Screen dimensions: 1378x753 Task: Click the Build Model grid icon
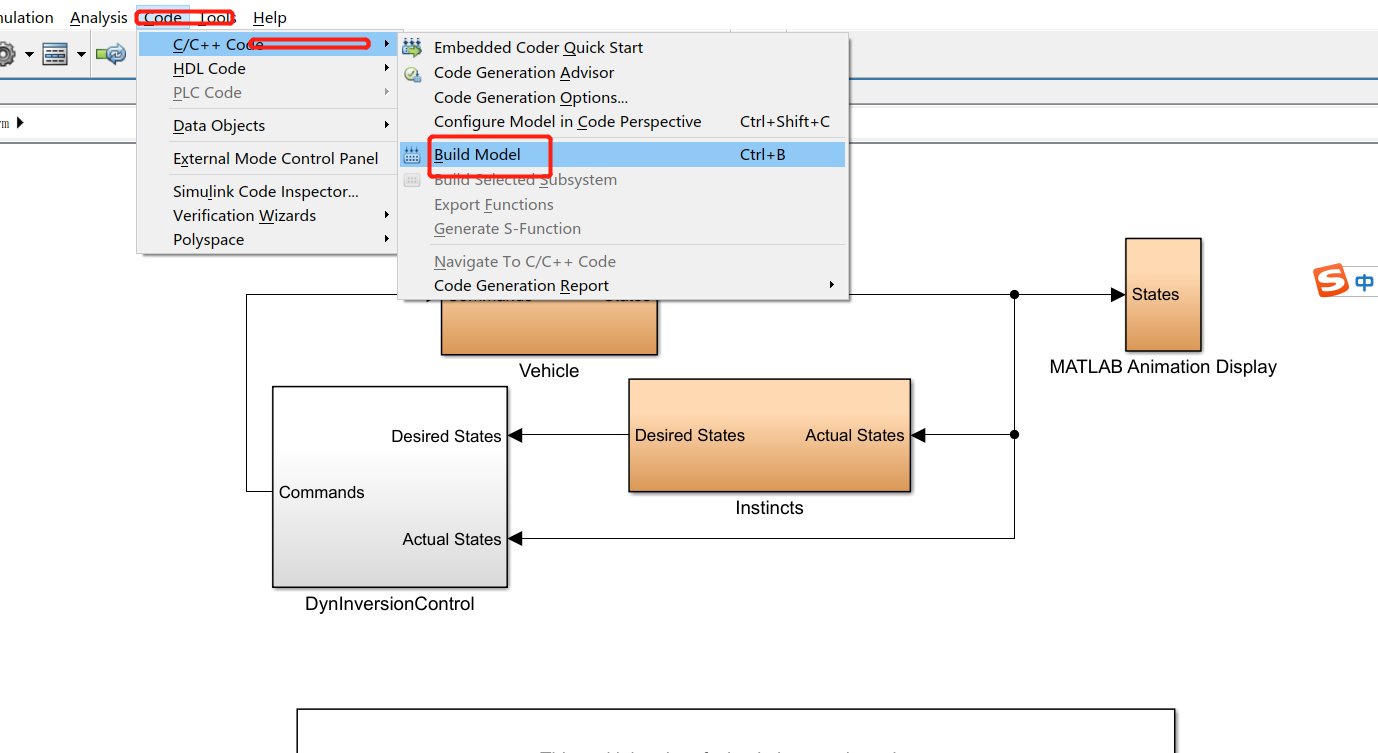point(411,154)
